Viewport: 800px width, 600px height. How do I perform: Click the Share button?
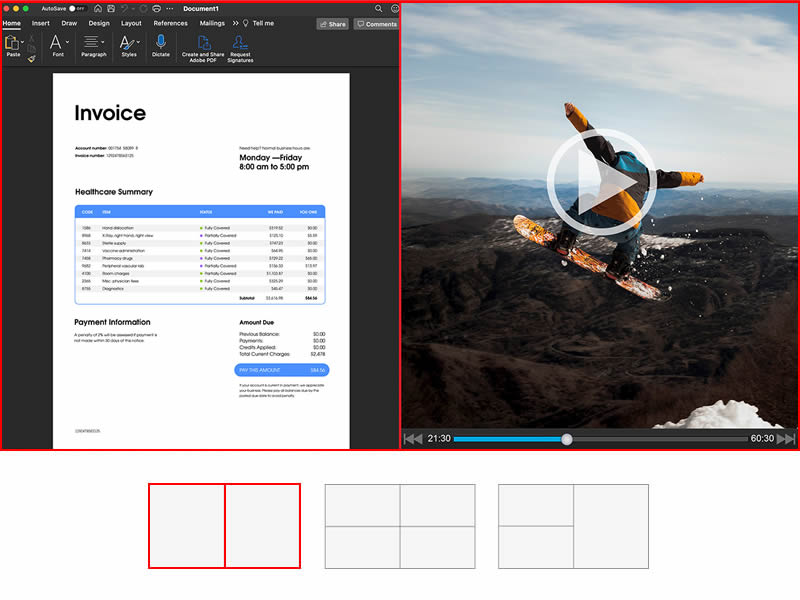333,24
